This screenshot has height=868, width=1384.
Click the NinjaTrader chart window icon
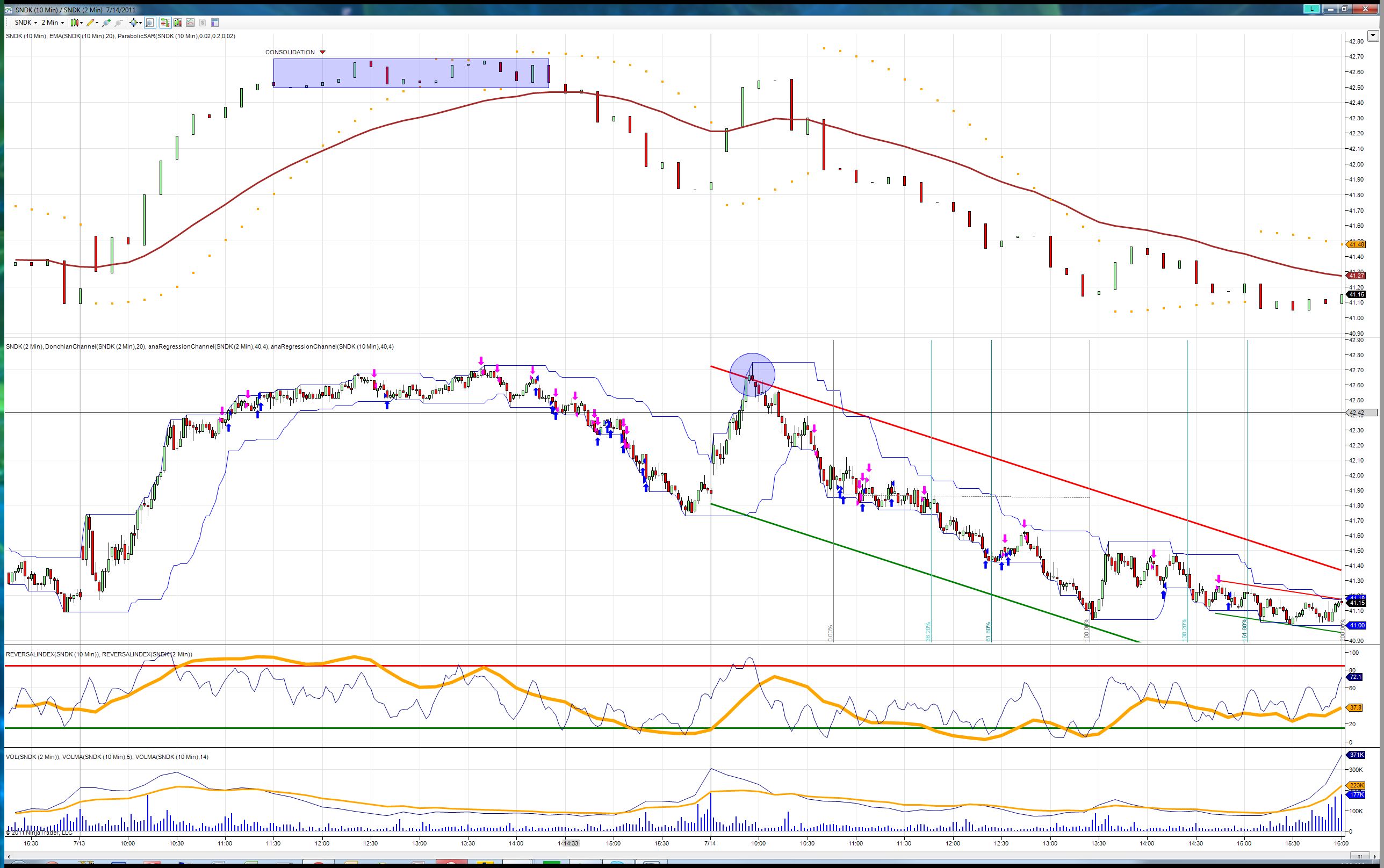pos(8,9)
